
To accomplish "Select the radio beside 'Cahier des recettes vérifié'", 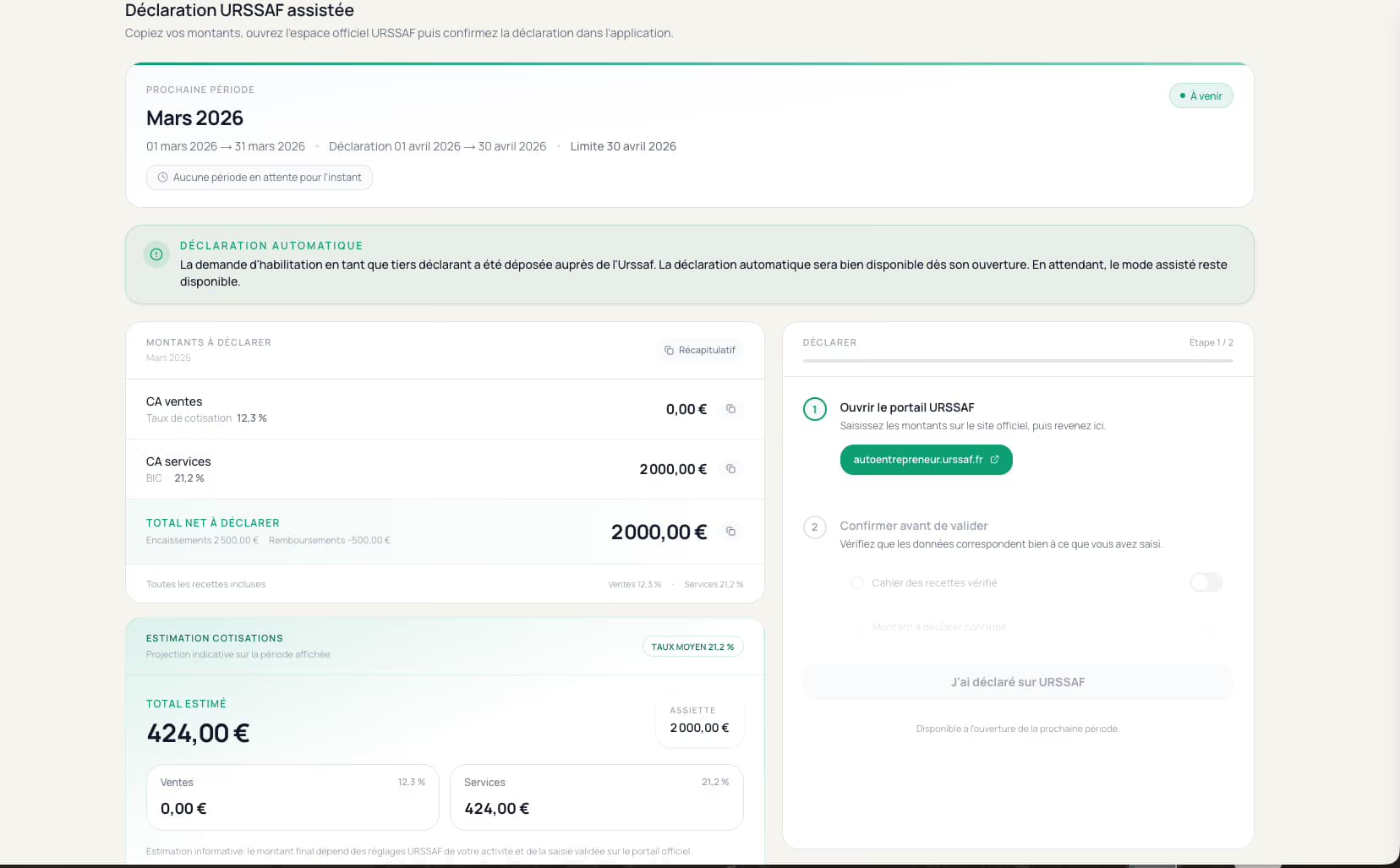I will tap(856, 582).
